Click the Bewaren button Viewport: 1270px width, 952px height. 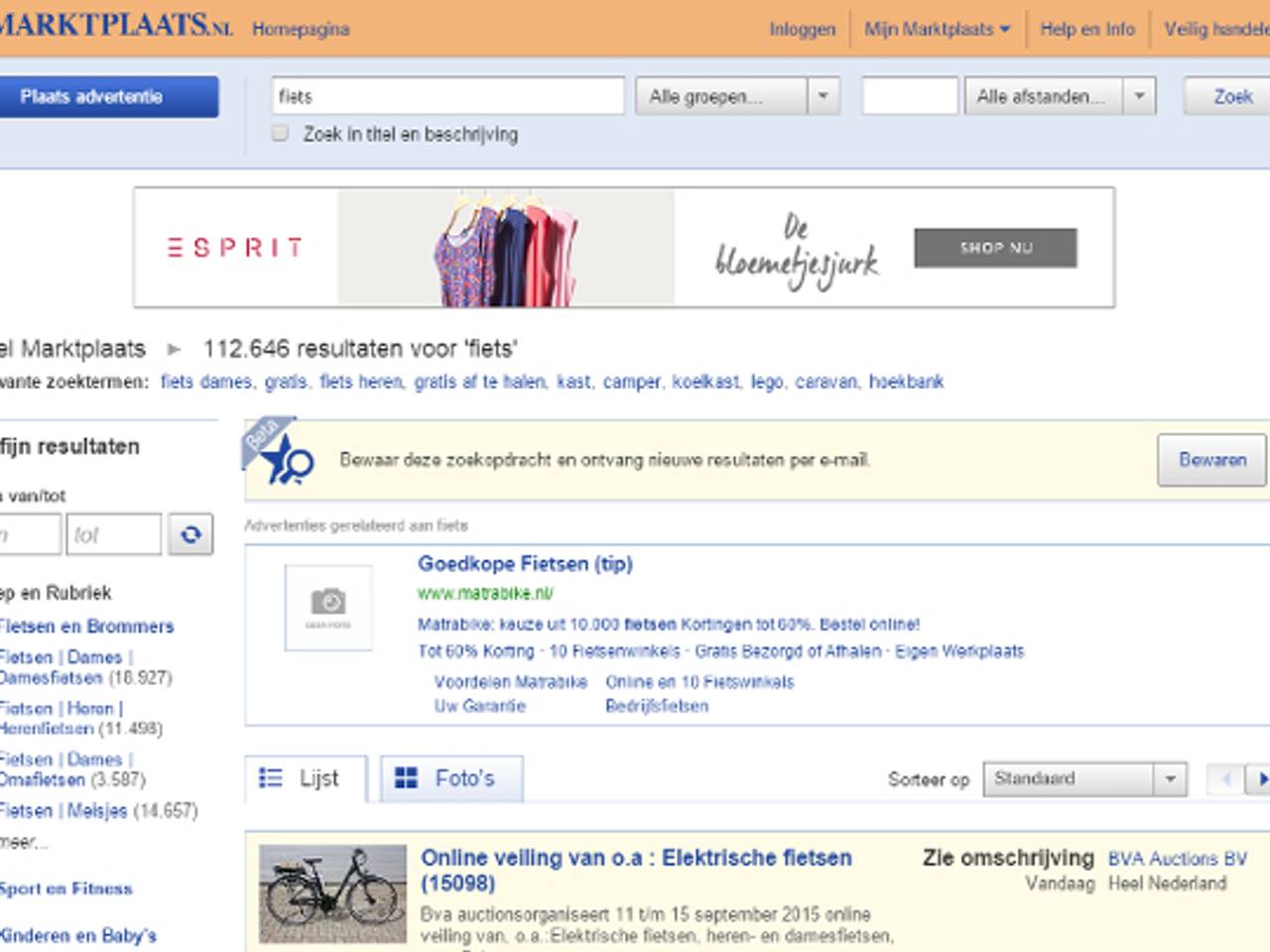click(1211, 460)
